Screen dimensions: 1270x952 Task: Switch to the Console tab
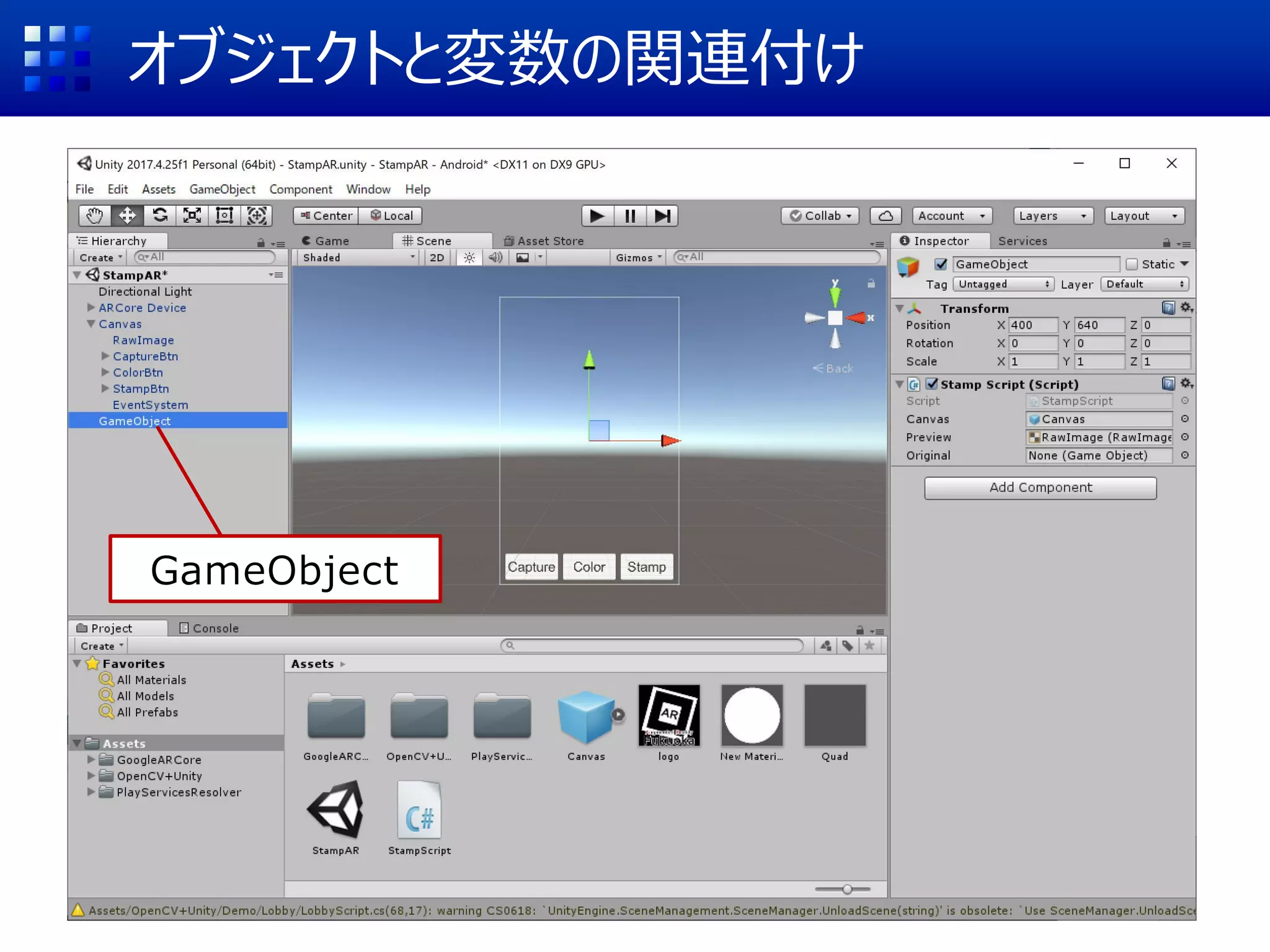(209, 628)
